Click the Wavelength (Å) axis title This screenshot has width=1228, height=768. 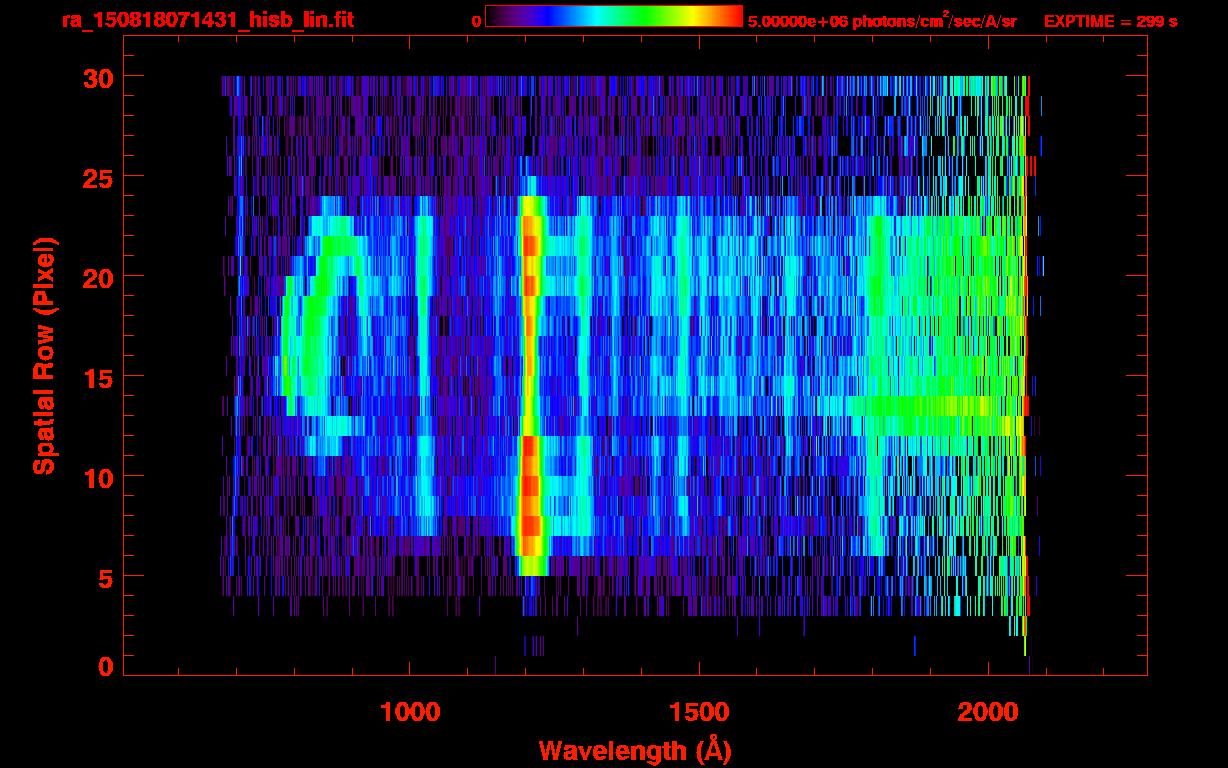(x=633, y=750)
